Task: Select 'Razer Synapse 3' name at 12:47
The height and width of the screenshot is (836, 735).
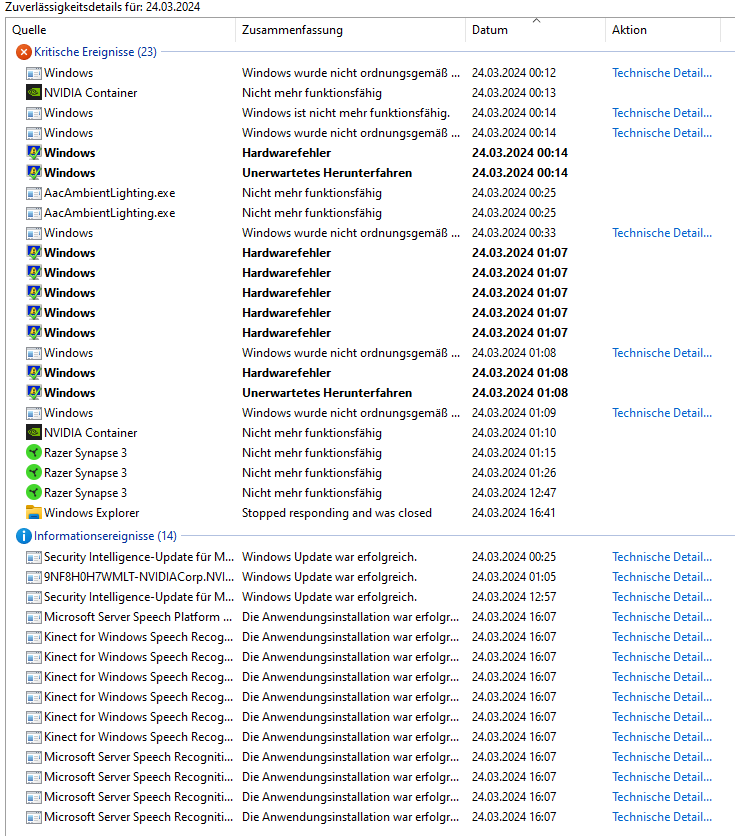Action: (x=85, y=493)
